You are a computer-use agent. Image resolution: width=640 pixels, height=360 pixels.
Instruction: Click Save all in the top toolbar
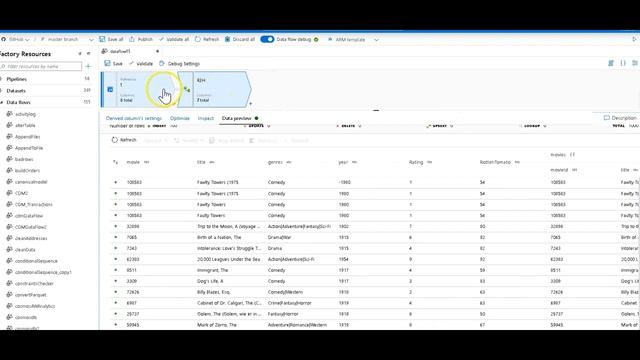point(111,39)
